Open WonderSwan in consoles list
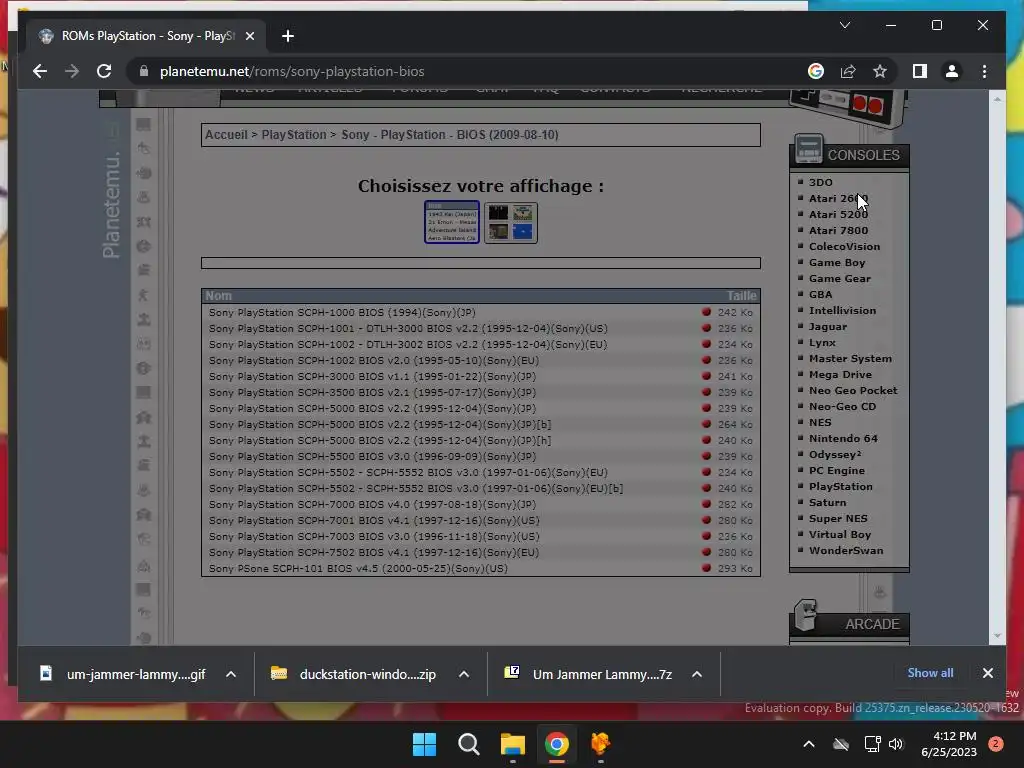The width and height of the screenshot is (1024, 768). (846, 551)
